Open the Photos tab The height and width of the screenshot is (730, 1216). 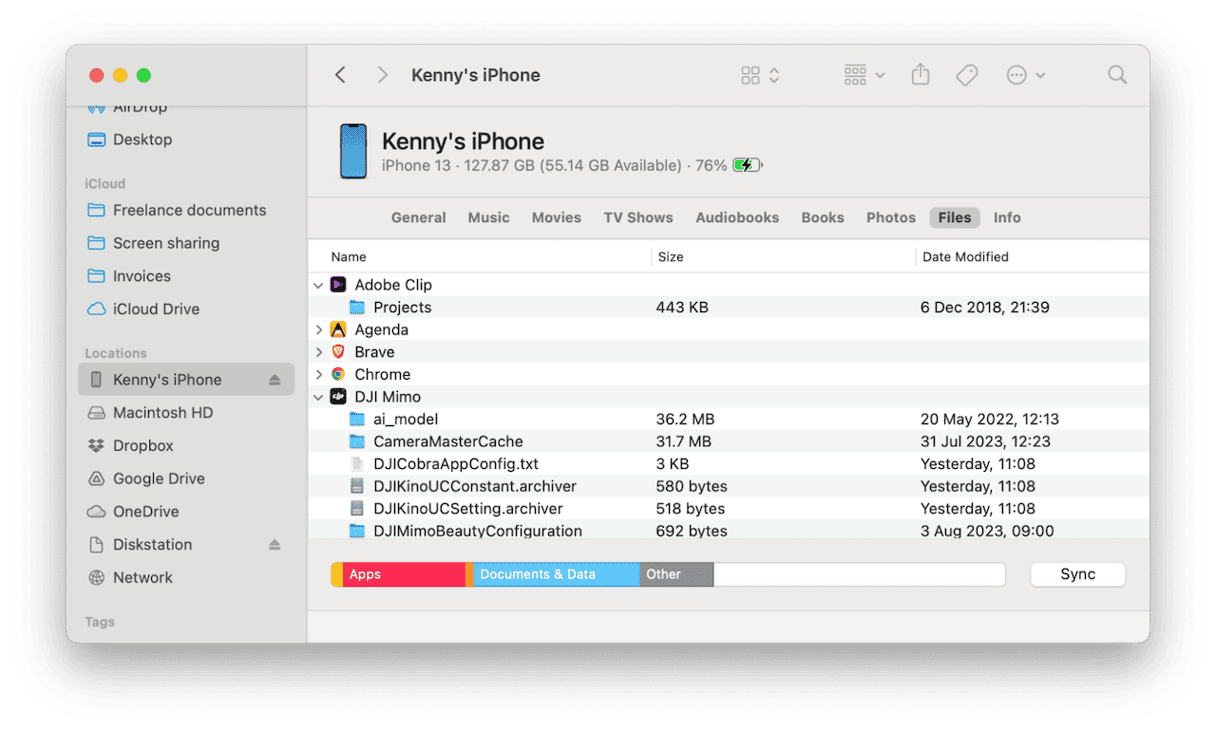point(891,218)
